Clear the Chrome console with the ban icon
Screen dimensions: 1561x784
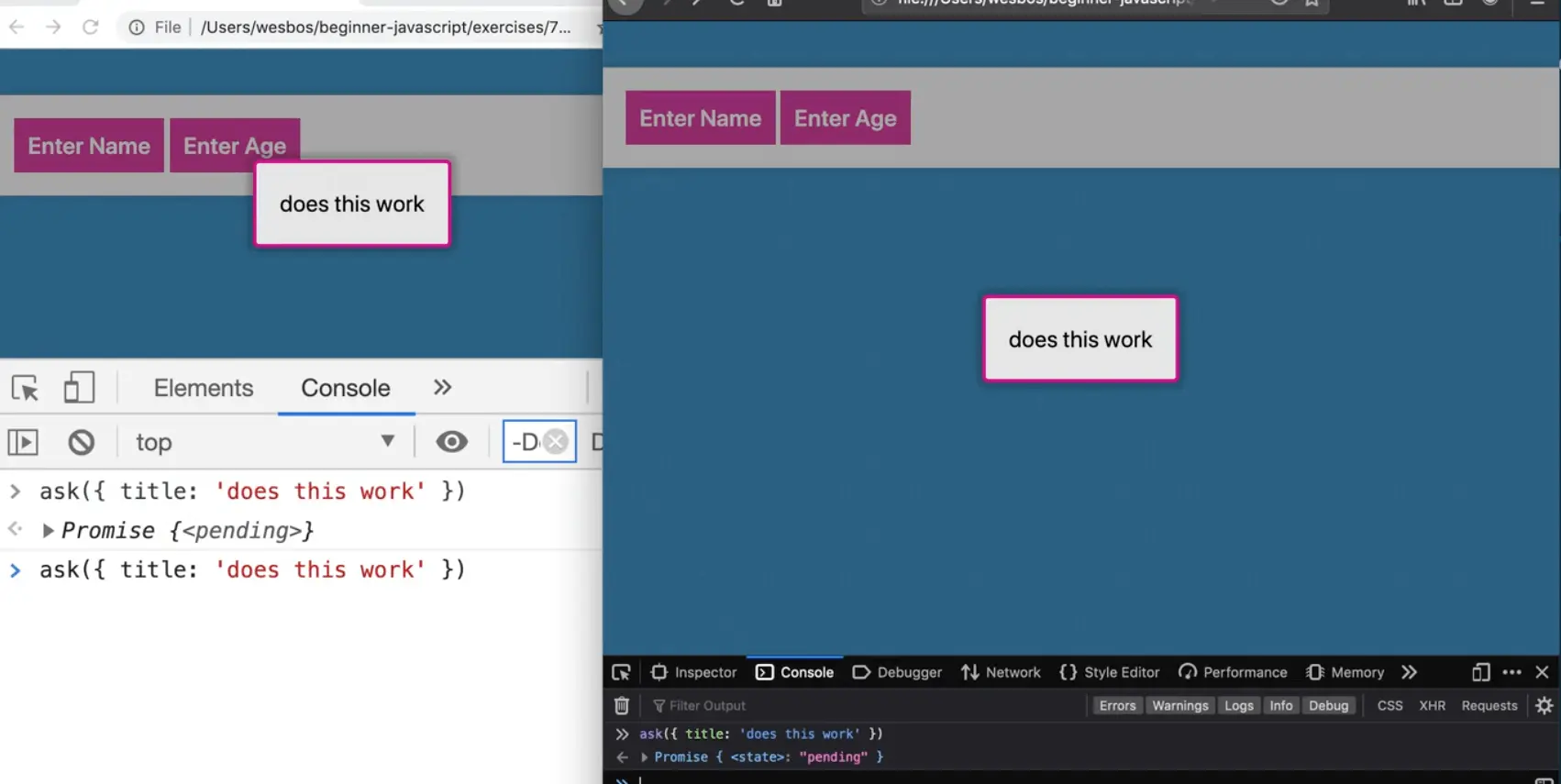(81, 442)
